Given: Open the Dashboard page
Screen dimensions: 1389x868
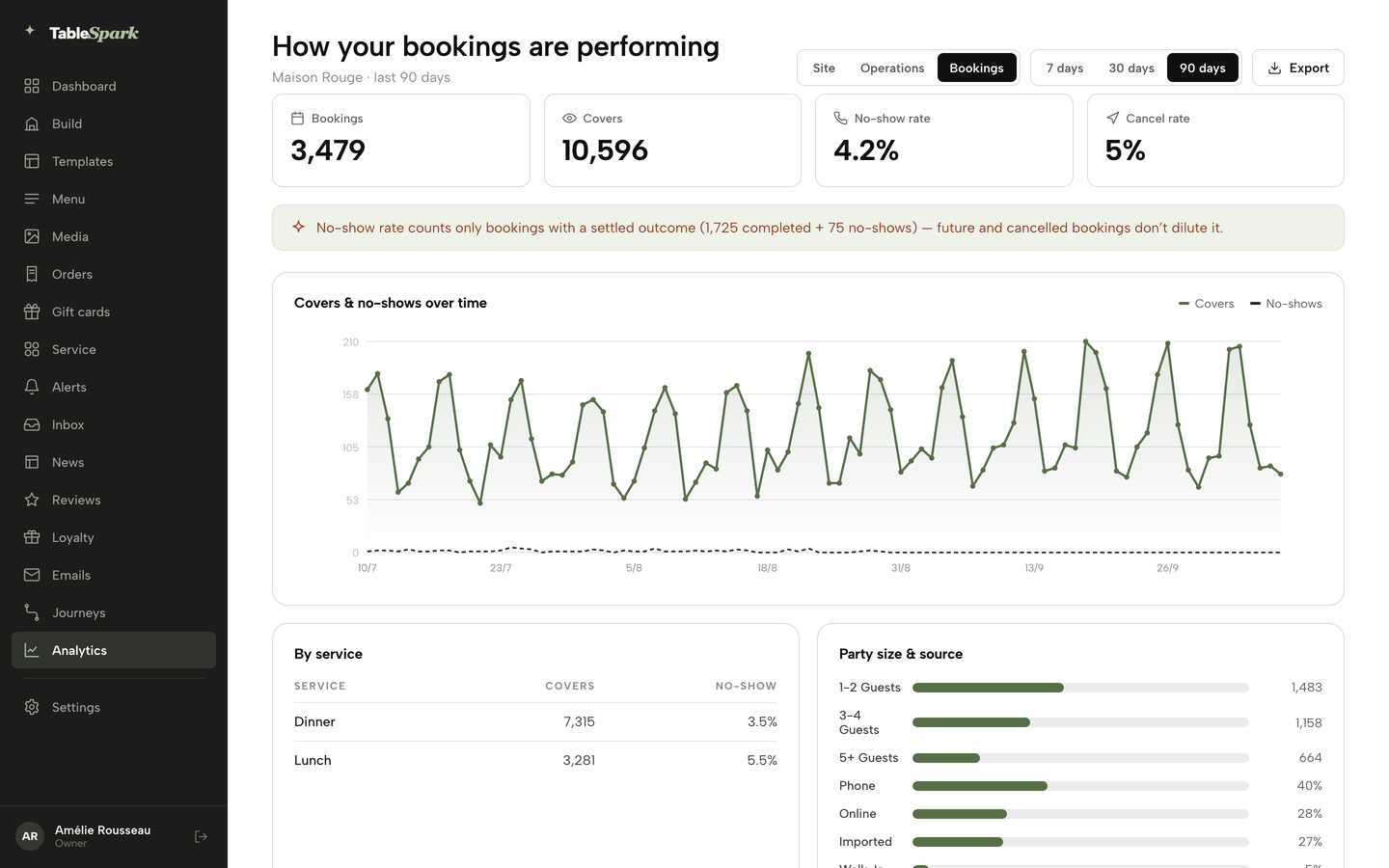Looking at the screenshot, I should [114, 86].
